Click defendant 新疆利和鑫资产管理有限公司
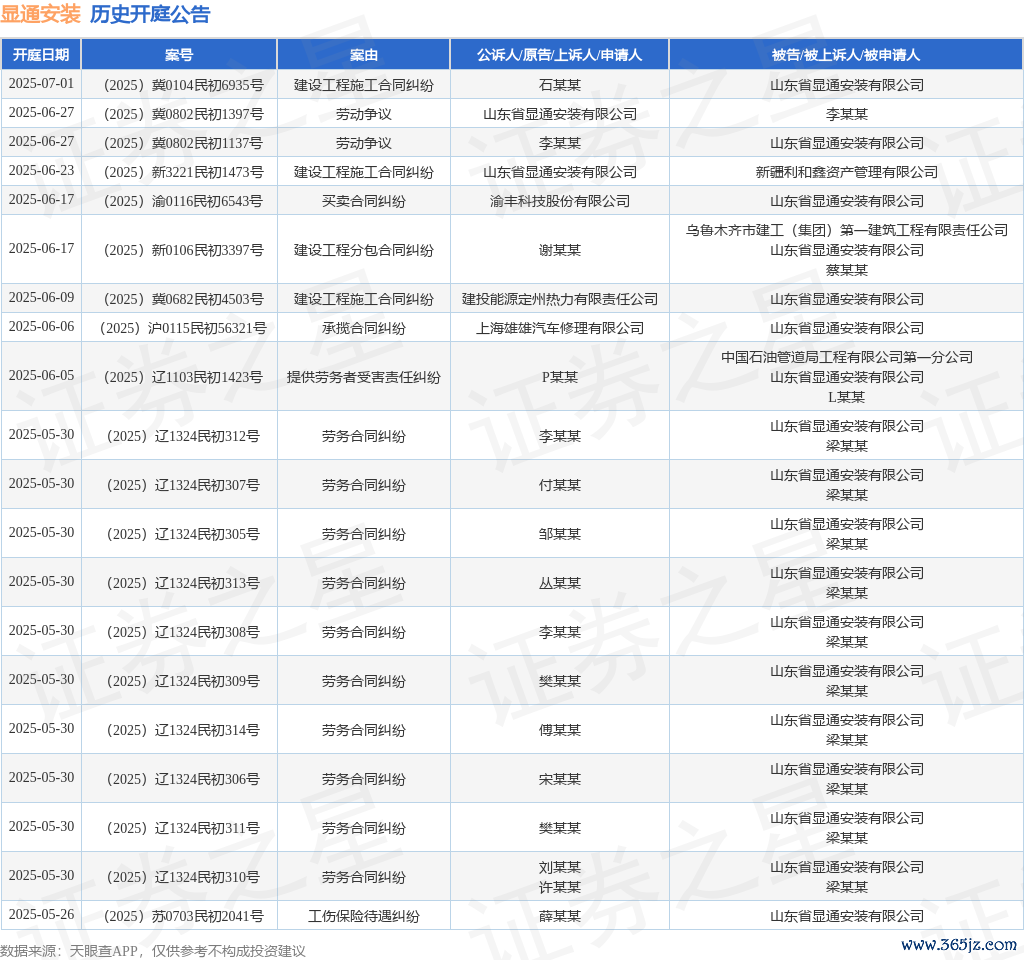The height and width of the screenshot is (960, 1024). click(x=846, y=172)
